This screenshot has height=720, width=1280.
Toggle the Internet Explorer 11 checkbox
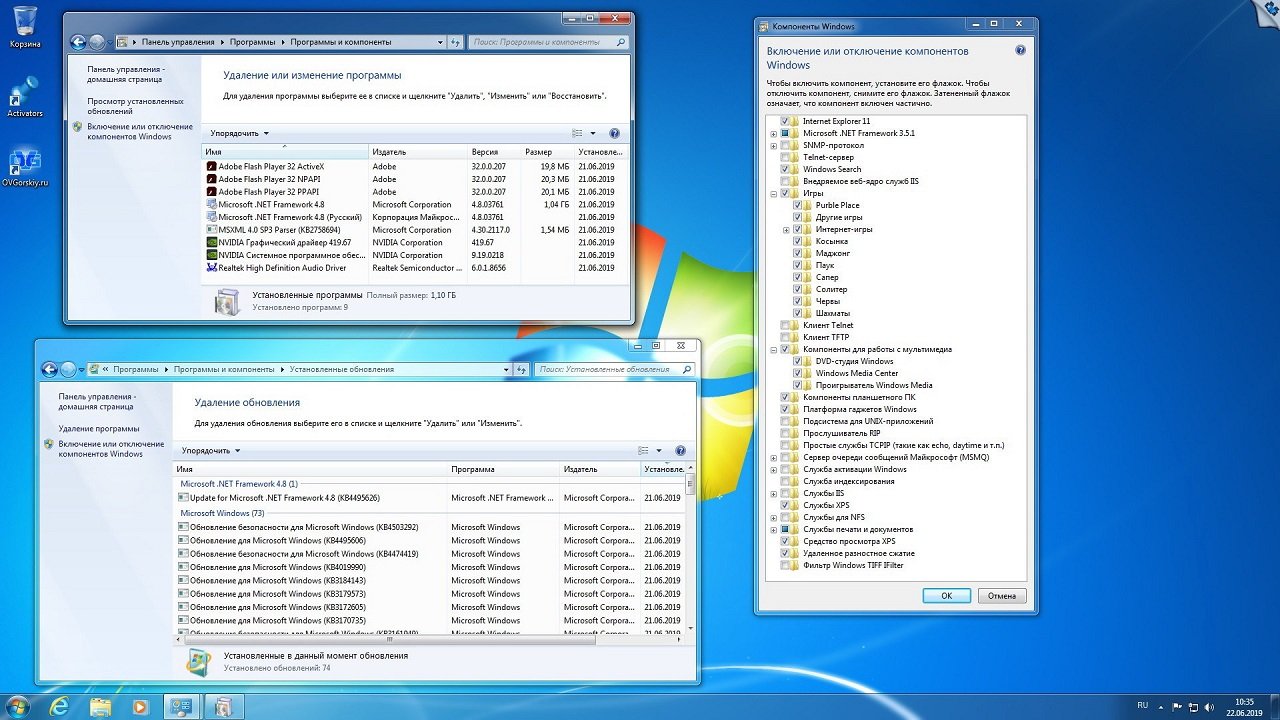(x=785, y=121)
